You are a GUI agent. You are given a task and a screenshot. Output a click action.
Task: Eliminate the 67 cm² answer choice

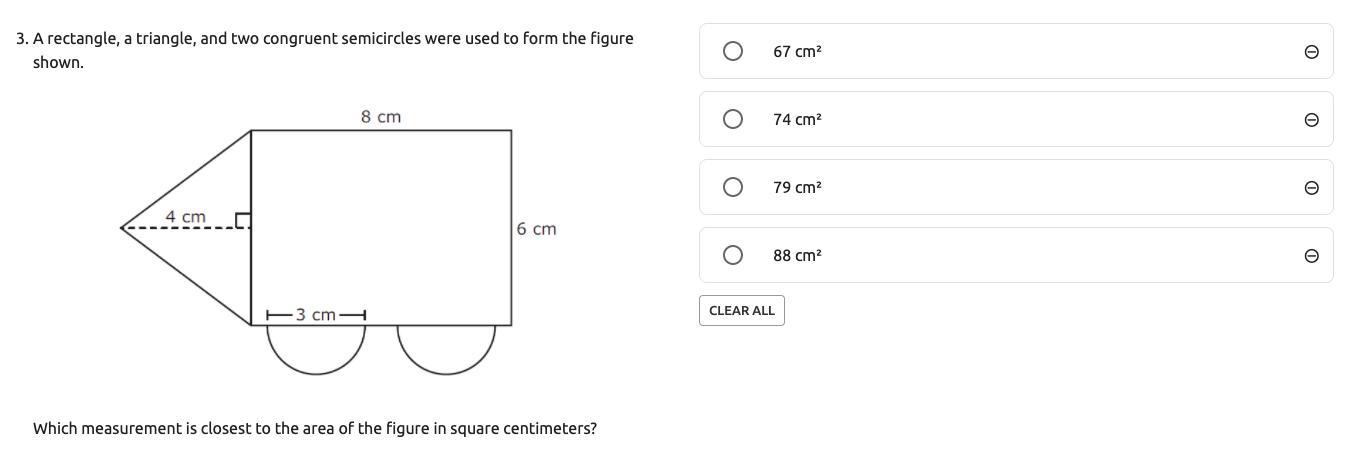coord(1311,52)
